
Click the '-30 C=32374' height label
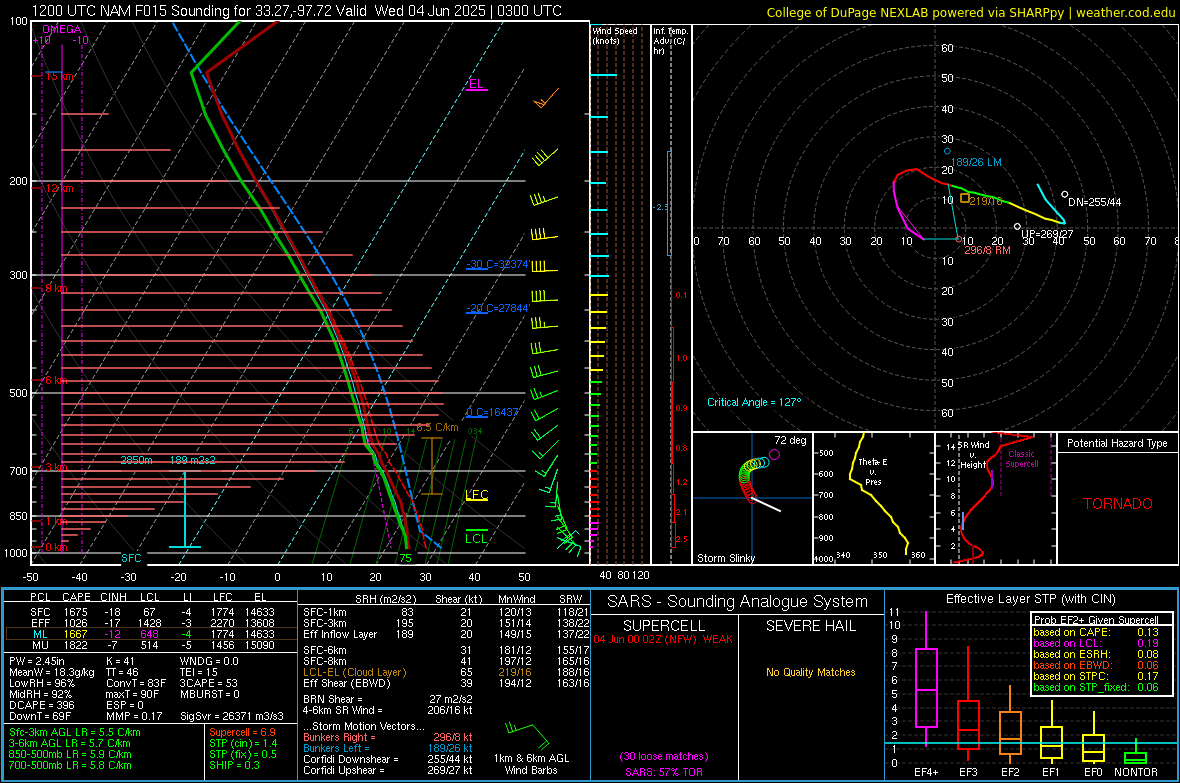(x=497, y=264)
